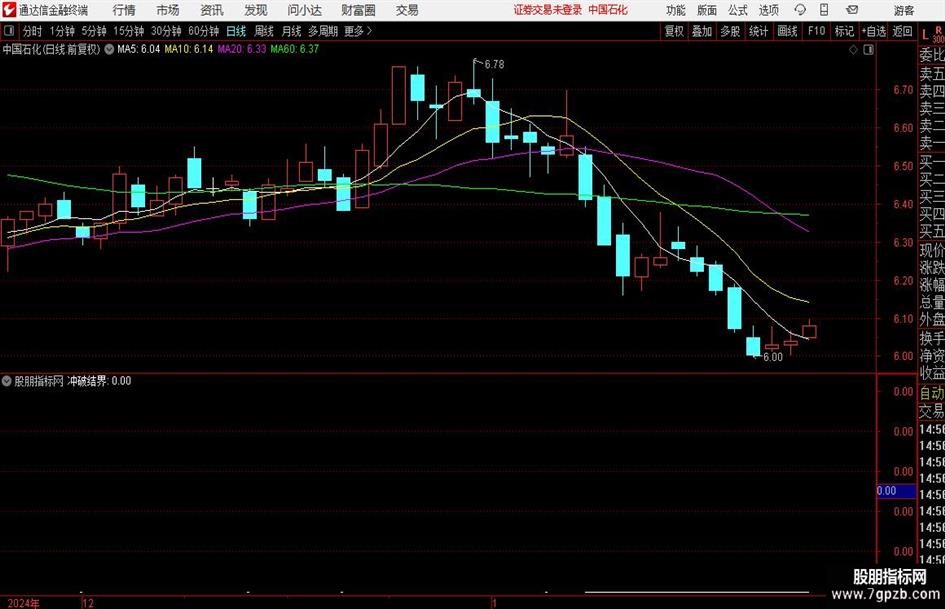Click the 多股 multi-stock button
This screenshot has height=609, width=945.
[730, 31]
